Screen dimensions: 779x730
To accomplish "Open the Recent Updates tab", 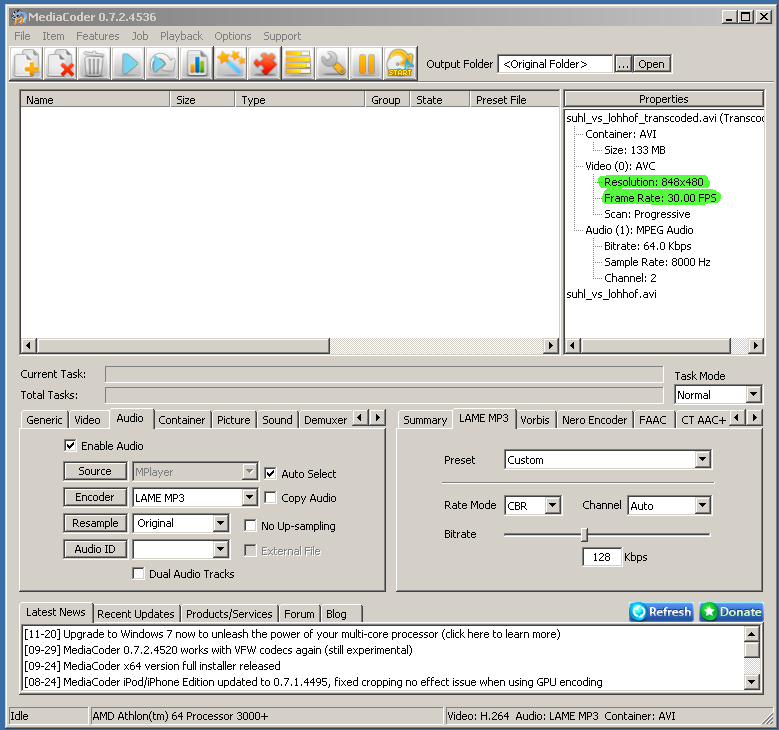I will [x=136, y=614].
